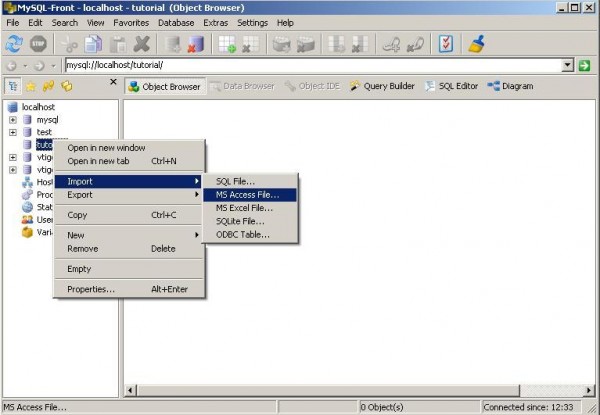Choose MS Excel File... option
The width and height of the screenshot is (600, 415).
click(250, 208)
